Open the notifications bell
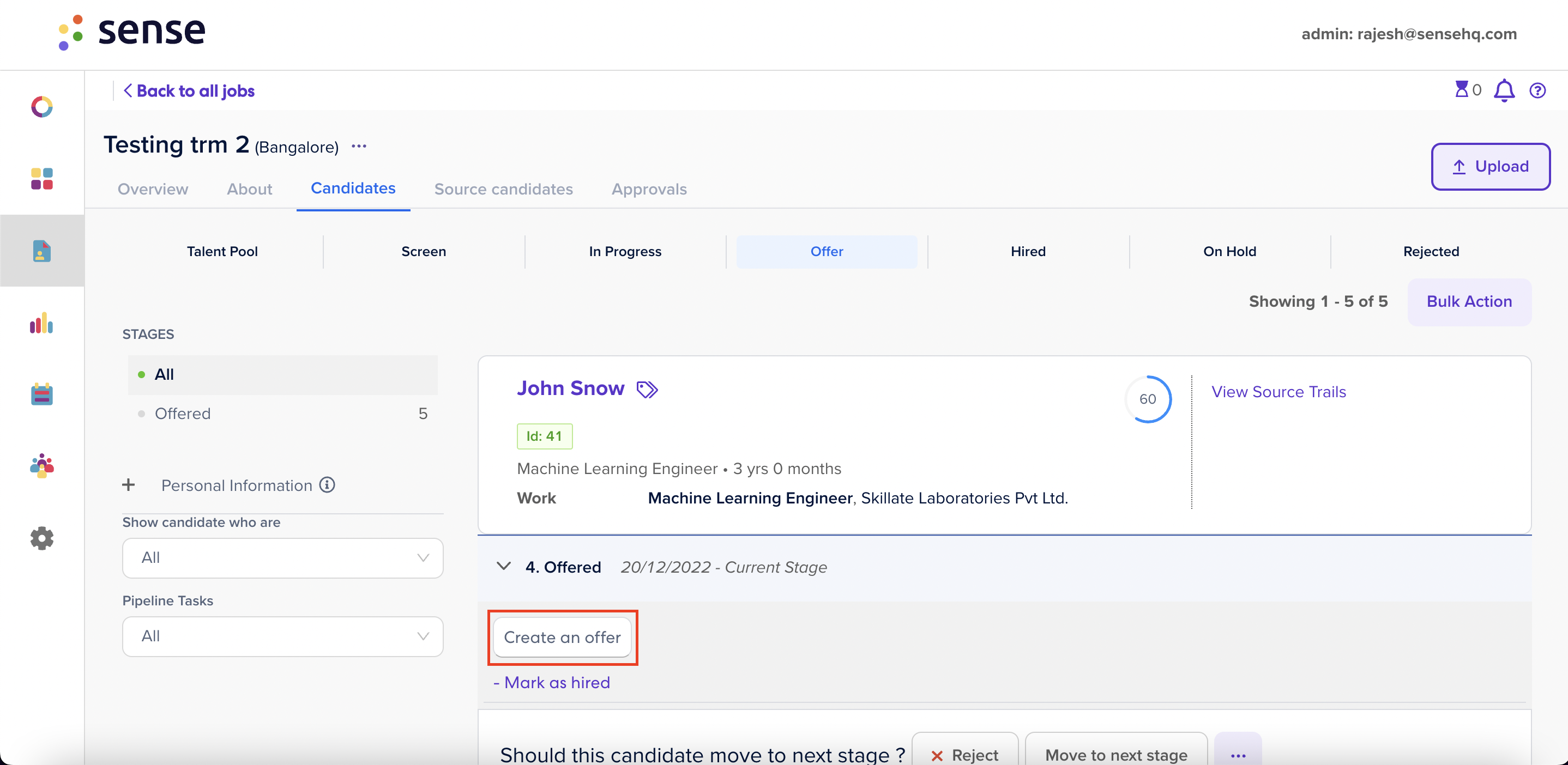 tap(1504, 90)
